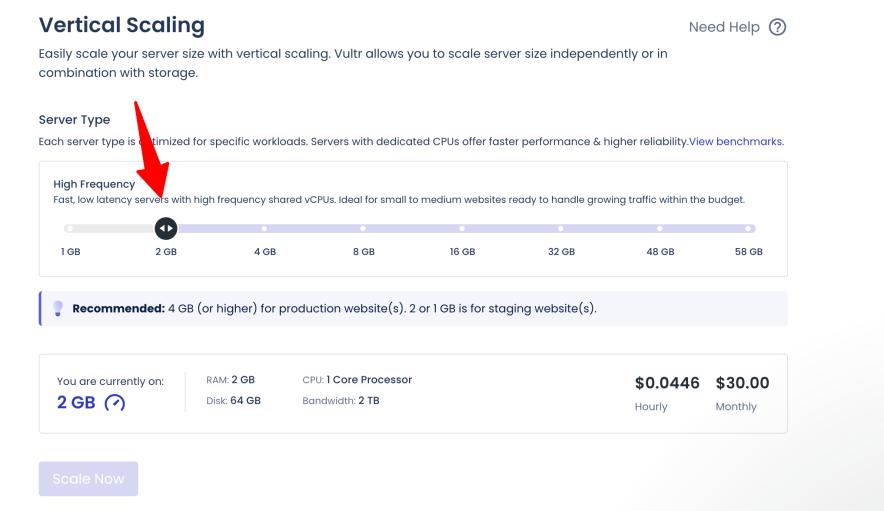Click the gauge icon next to 2 GB
Screen dimensions: 884x511
pyautogui.click(x=114, y=403)
